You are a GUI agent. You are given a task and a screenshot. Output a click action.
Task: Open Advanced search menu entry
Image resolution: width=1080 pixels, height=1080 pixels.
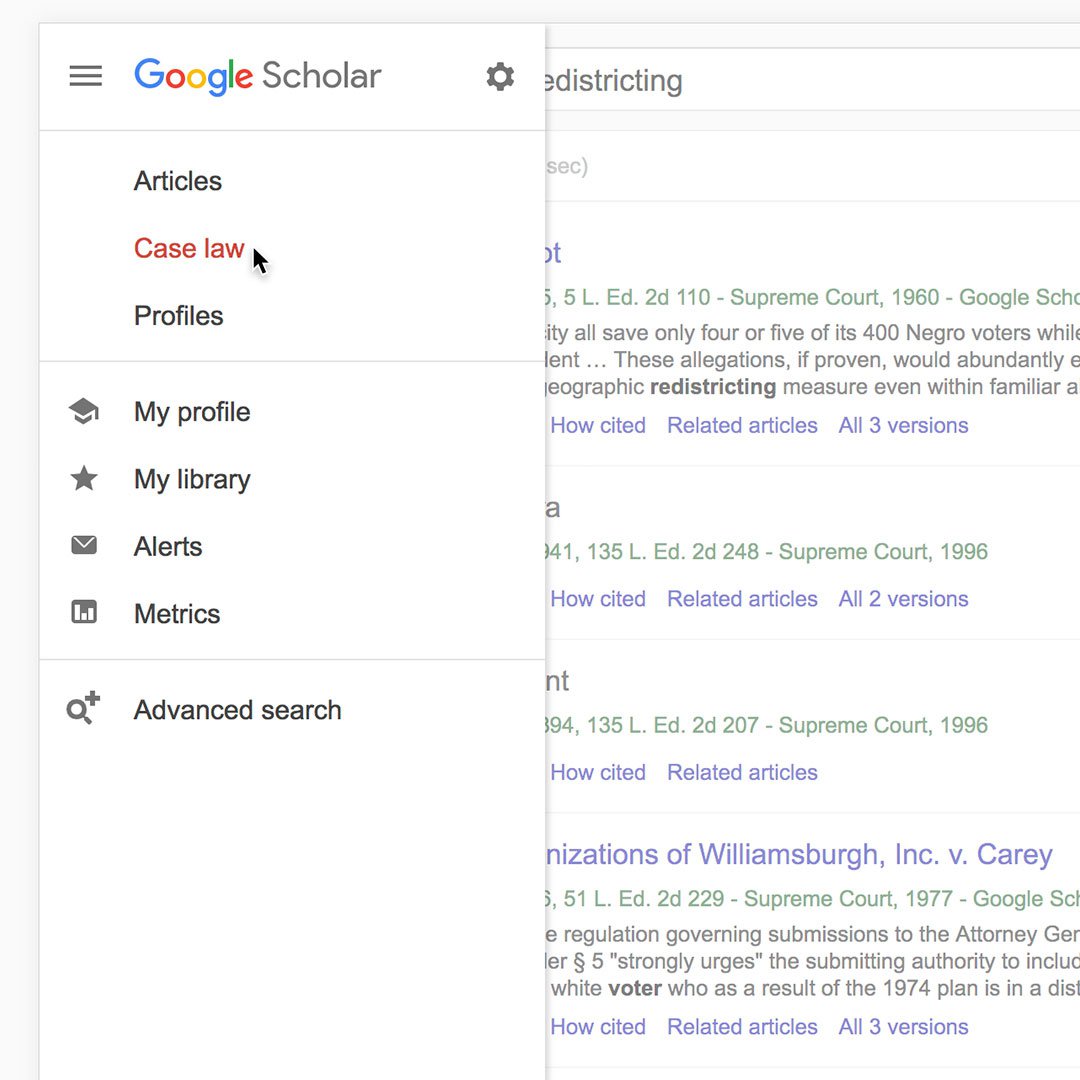click(x=238, y=709)
